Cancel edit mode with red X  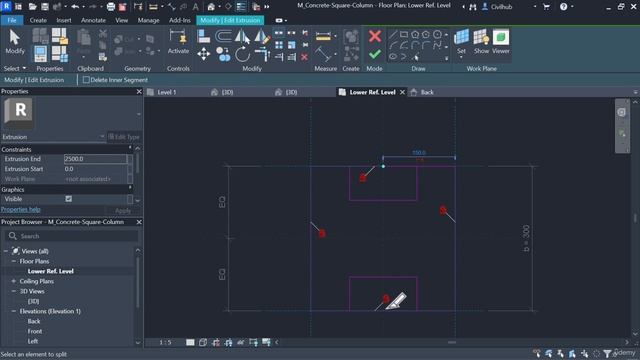[x=375, y=36]
